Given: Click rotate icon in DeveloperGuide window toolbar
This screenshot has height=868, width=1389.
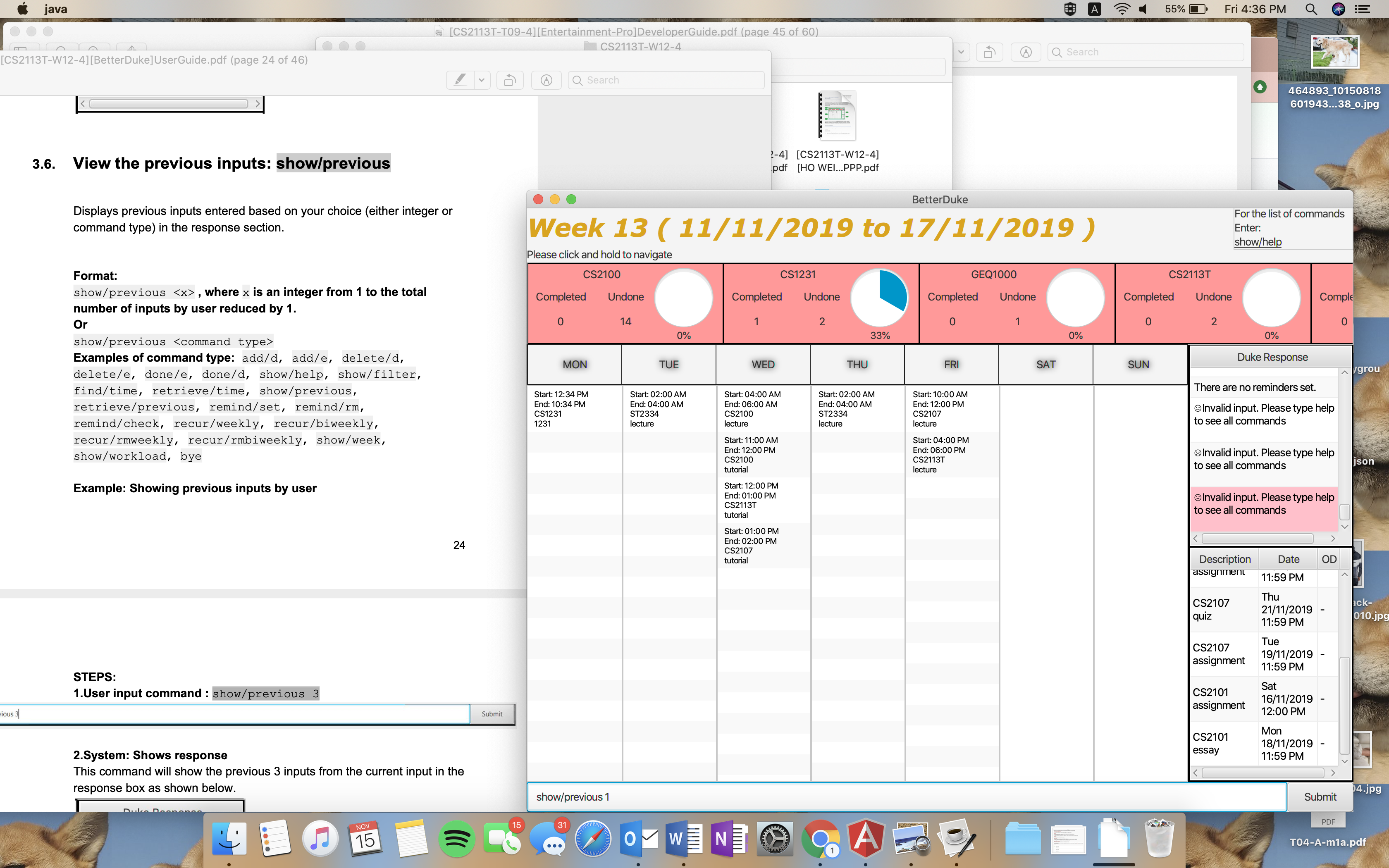Looking at the screenshot, I should (989, 52).
